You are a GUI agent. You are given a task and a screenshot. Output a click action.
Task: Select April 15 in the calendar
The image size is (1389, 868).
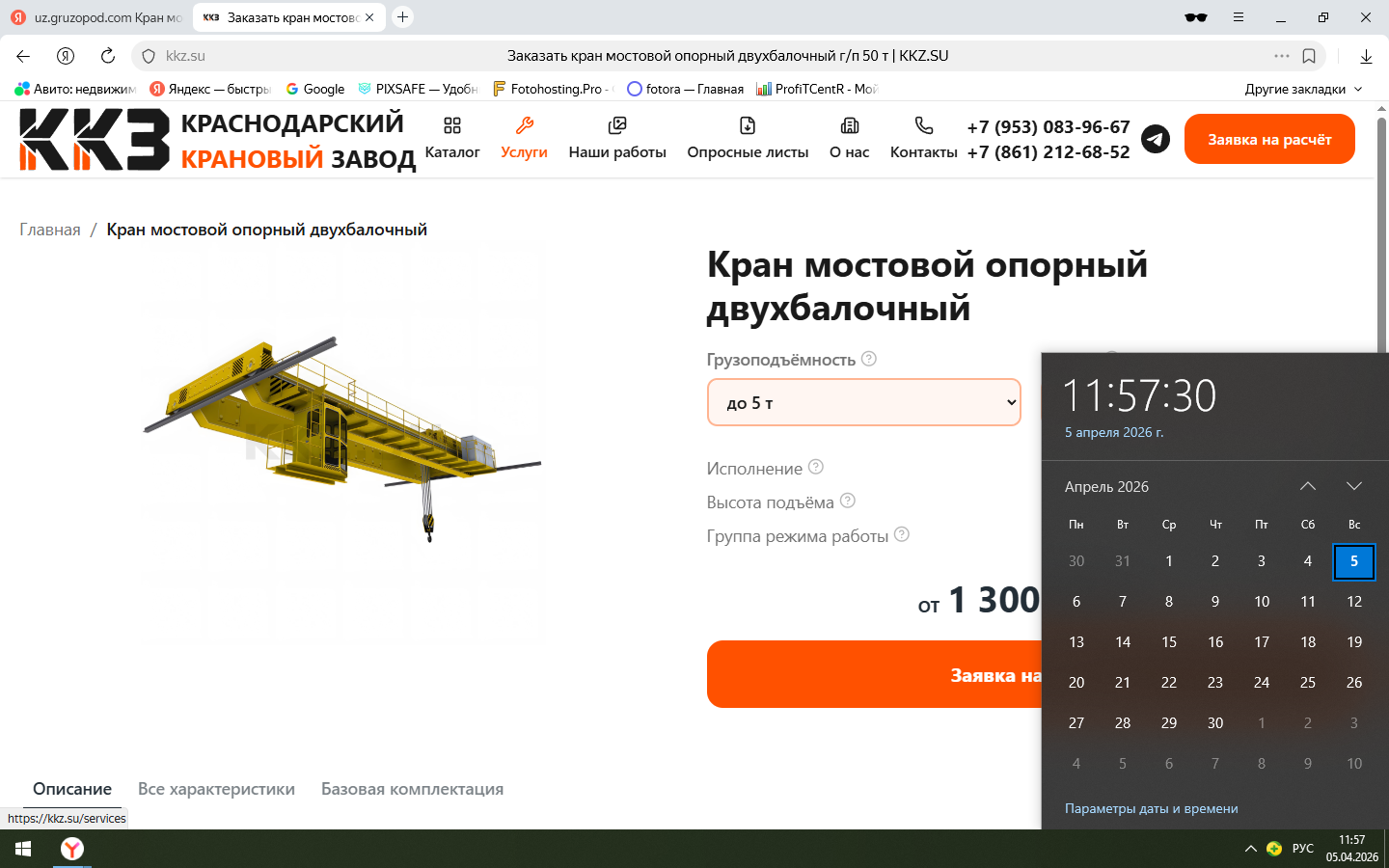(1169, 641)
